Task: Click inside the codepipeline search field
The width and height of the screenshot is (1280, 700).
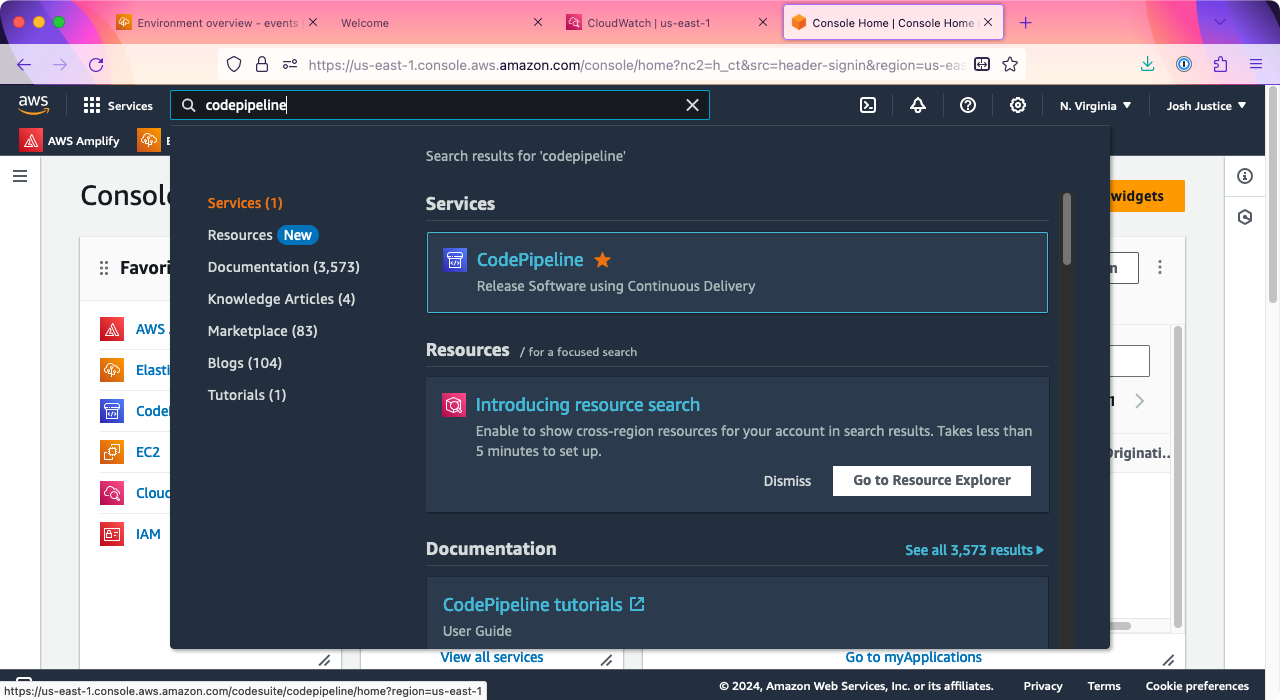Action: (x=440, y=105)
